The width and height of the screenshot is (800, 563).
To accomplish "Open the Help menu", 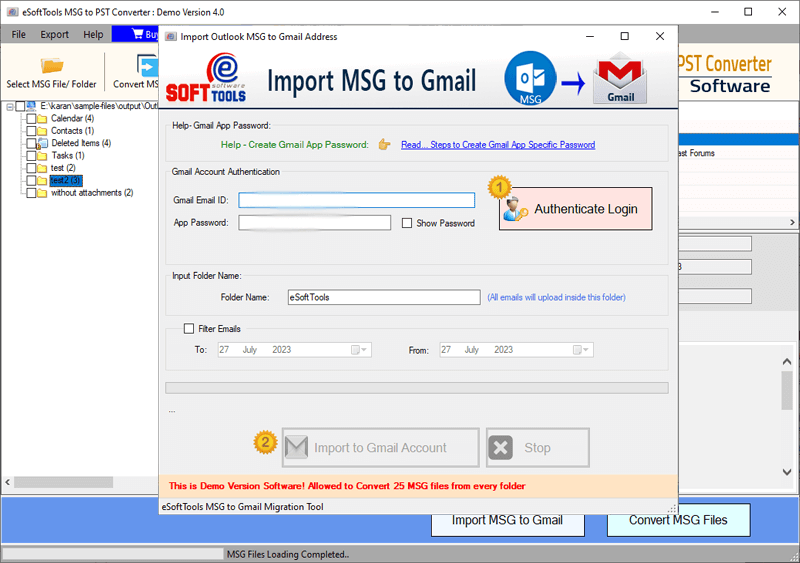I will pos(93,34).
